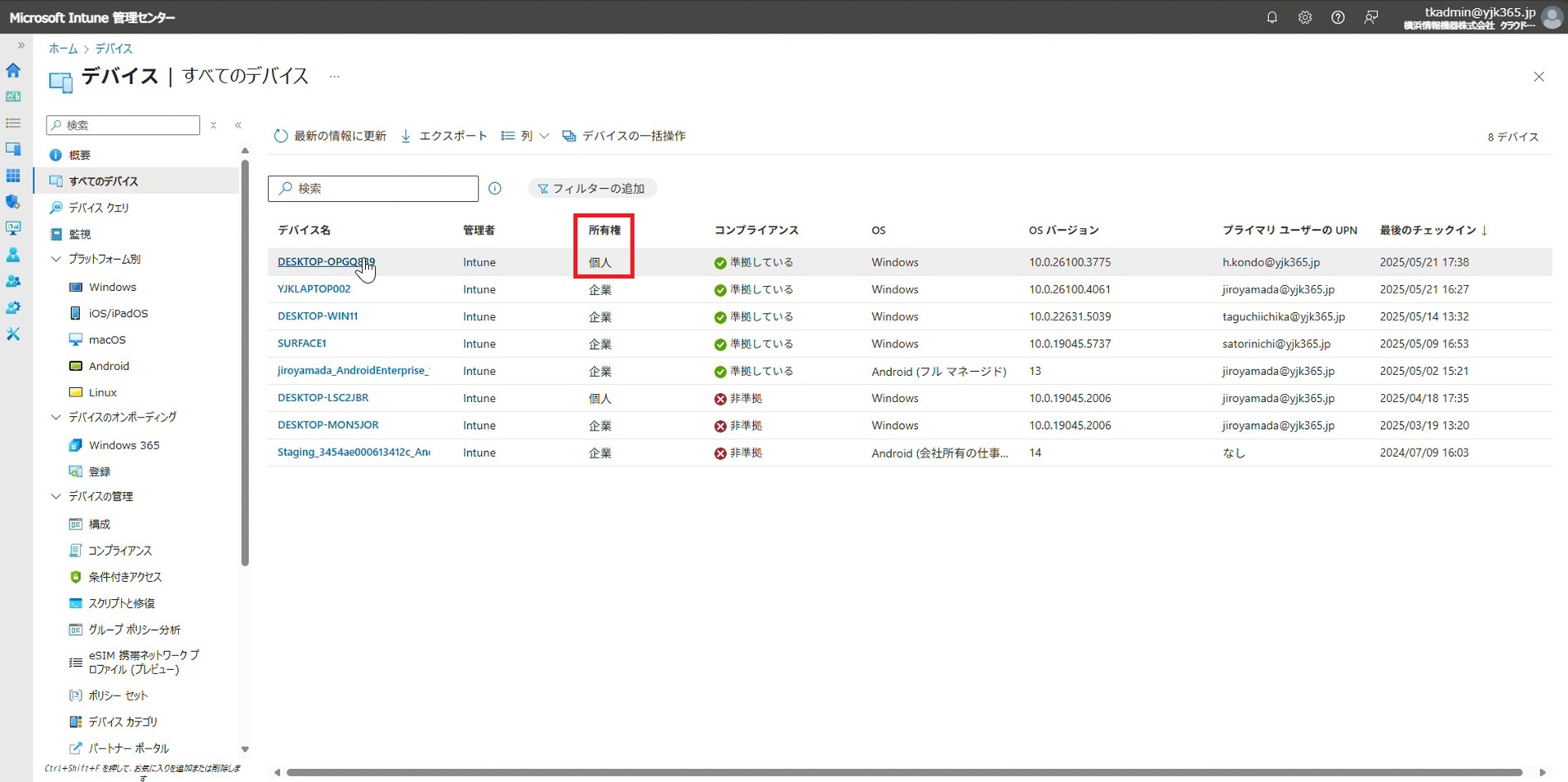Open device SURFACE1 link
Image resolution: width=1568 pixels, height=782 pixels.
click(302, 344)
